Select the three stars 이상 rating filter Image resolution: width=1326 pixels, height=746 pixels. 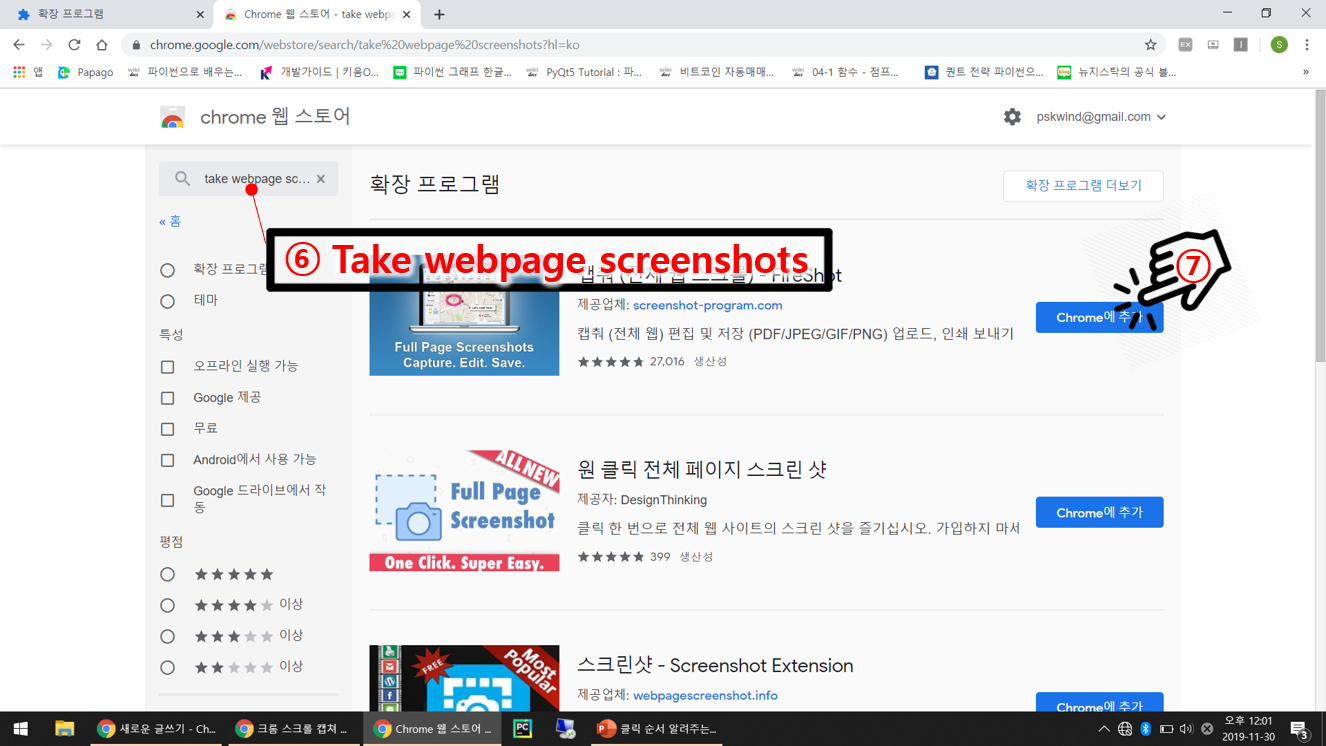(168, 637)
